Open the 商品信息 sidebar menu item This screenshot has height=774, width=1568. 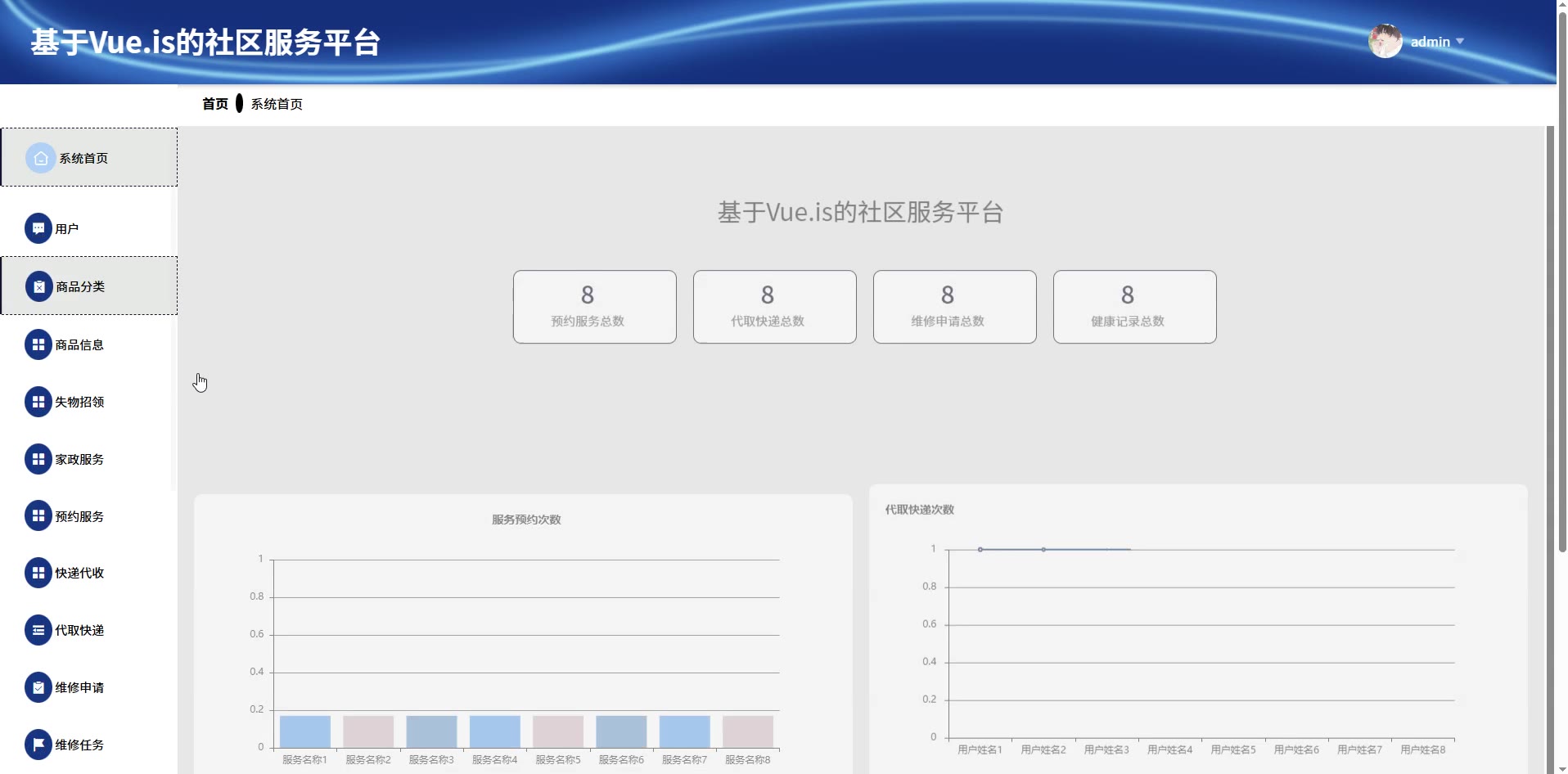click(89, 344)
